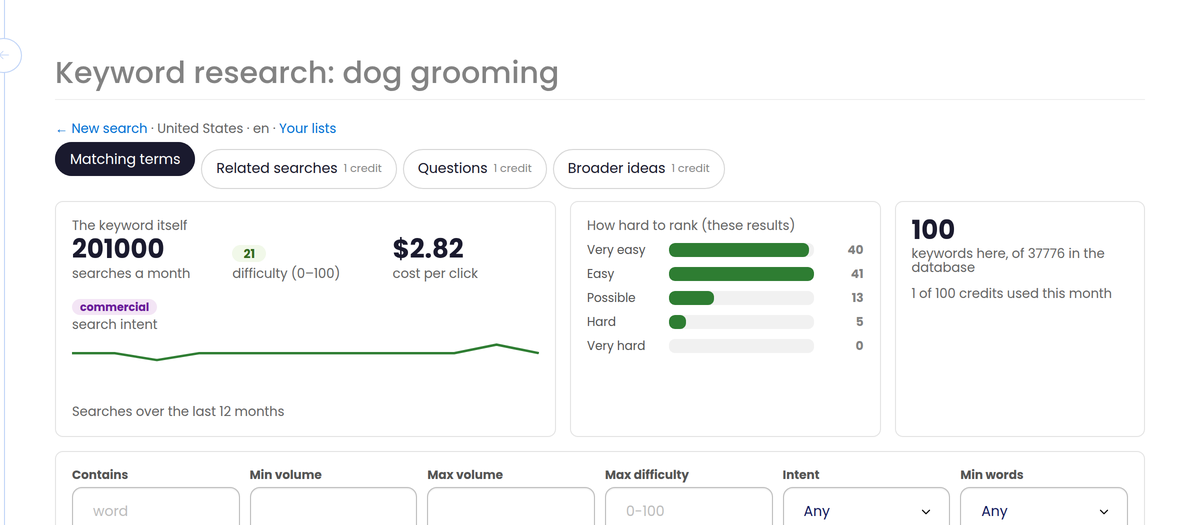The image size is (1195, 525).
Task: Click the Possible count 13
Action: click(x=857, y=298)
